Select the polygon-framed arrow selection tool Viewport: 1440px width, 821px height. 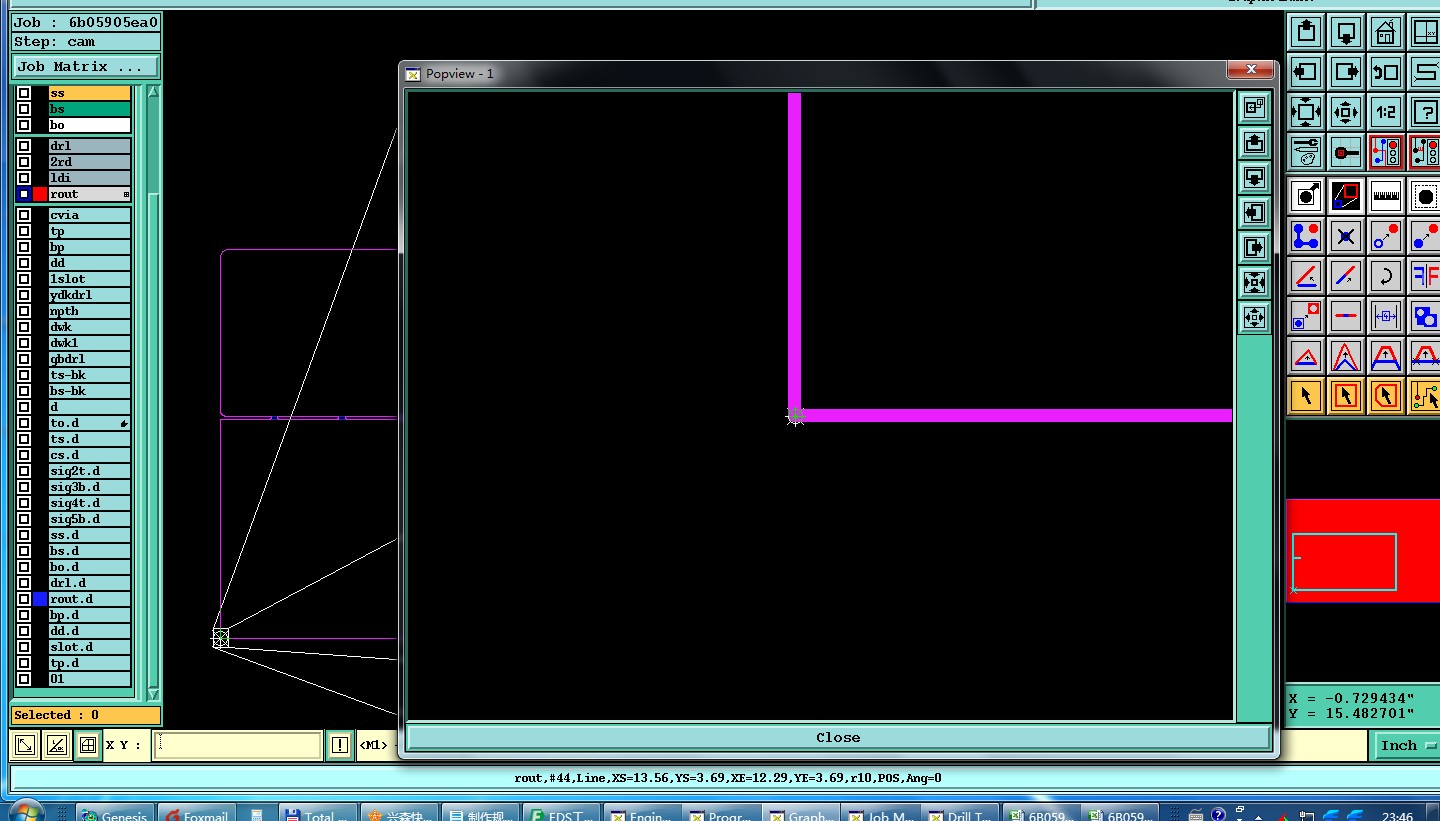tap(1386, 396)
